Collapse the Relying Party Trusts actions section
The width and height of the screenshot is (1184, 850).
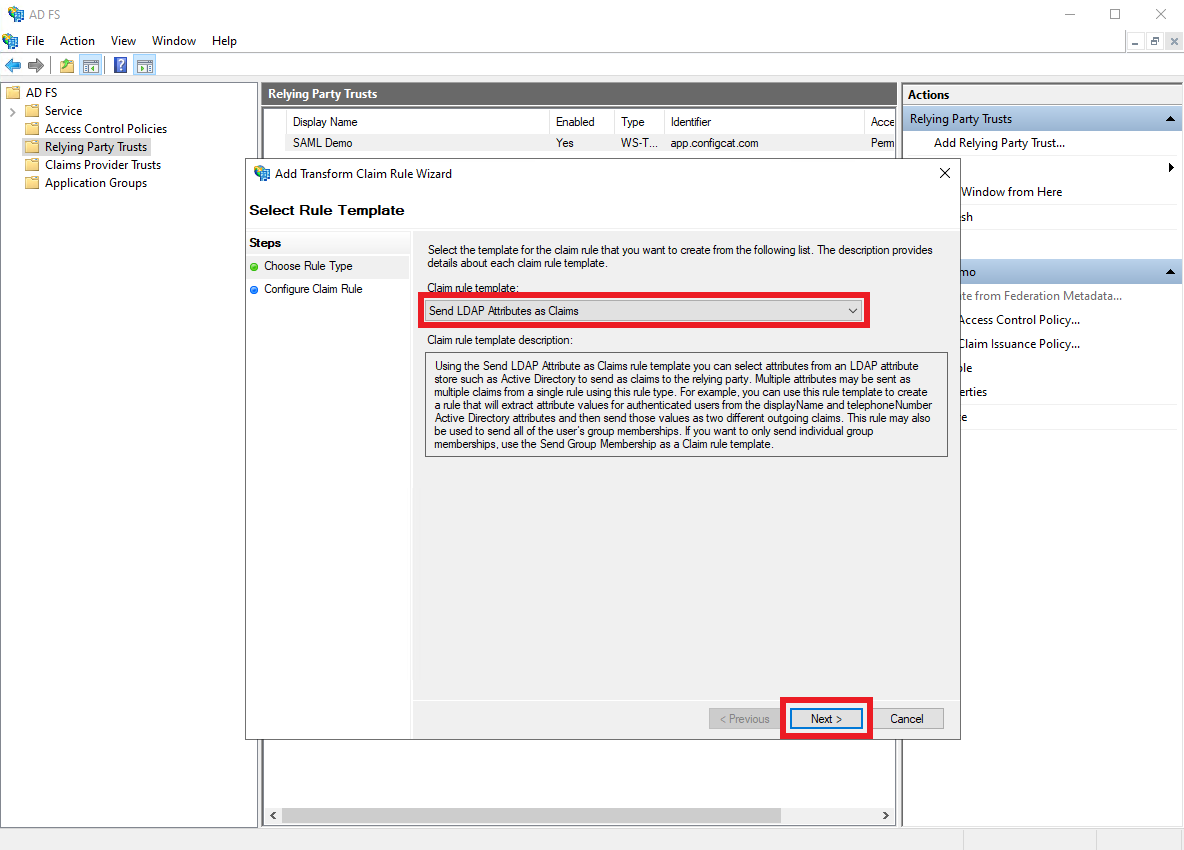point(1168,118)
